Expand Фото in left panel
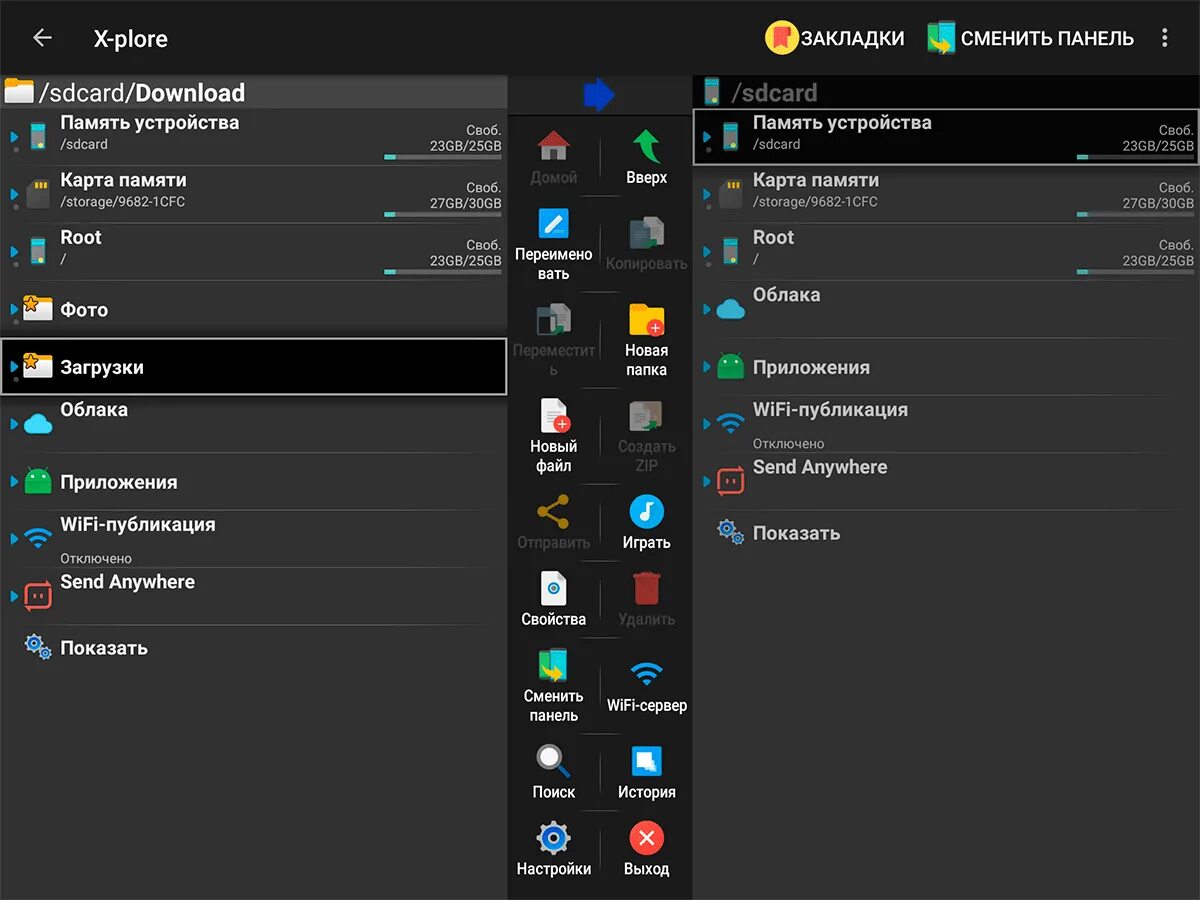Viewport: 1200px width, 900px height. (14, 309)
